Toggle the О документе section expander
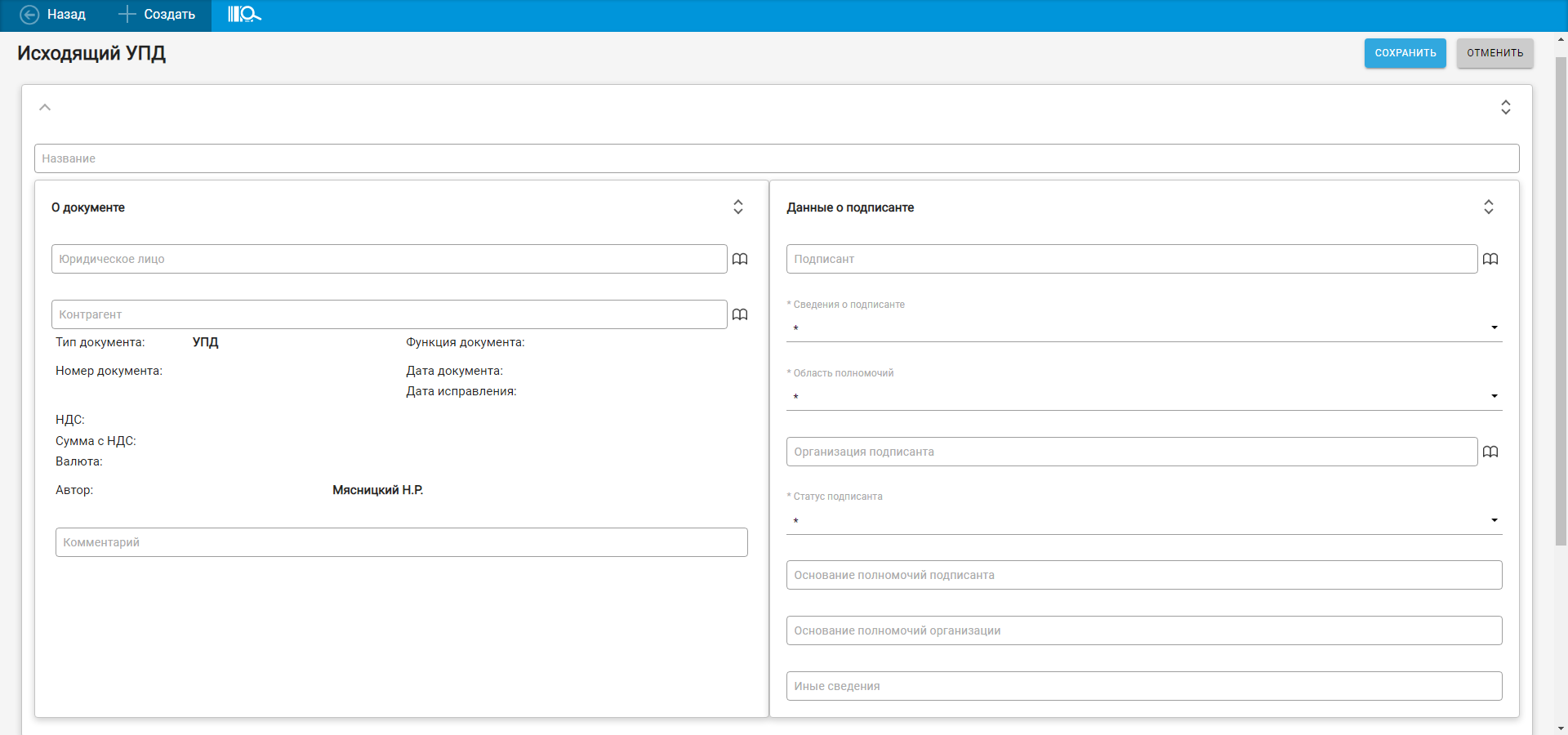The image size is (1568, 735). coord(737,207)
